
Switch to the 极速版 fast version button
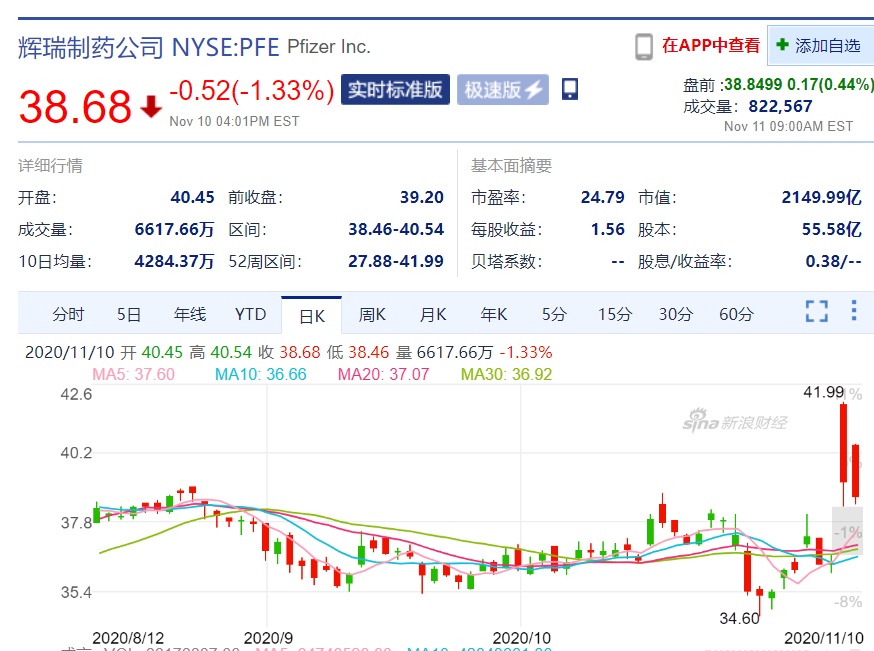(x=503, y=89)
